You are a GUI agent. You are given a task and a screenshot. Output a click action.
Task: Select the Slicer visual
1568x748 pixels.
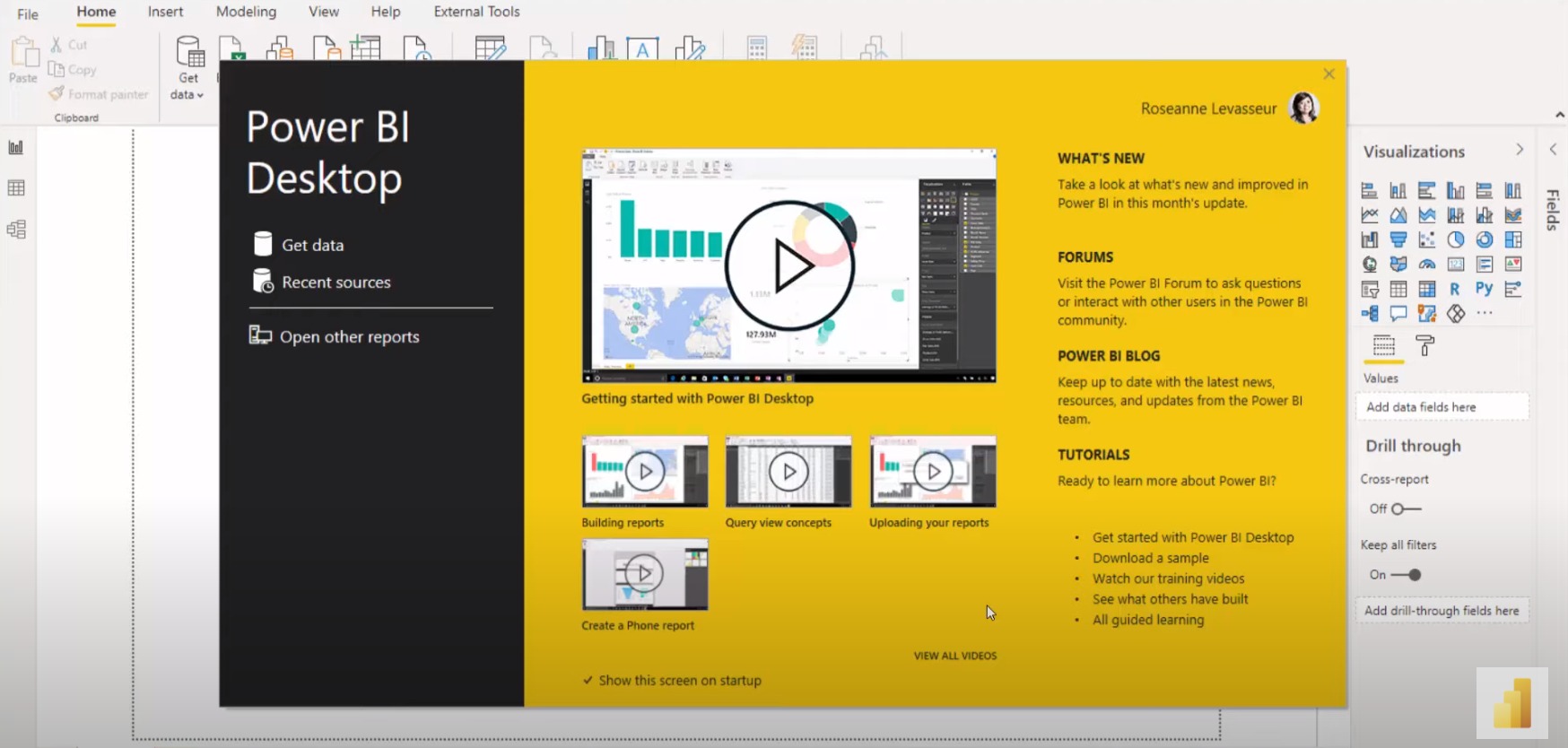coord(1369,289)
